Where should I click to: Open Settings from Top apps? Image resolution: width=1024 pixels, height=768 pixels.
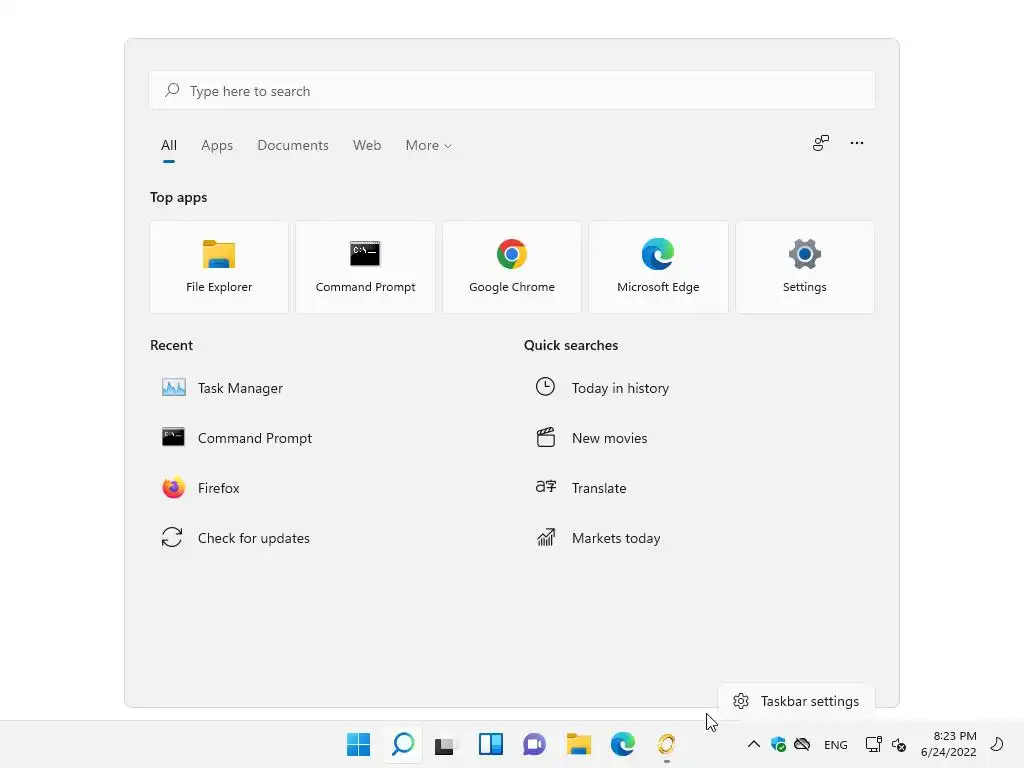click(x=805, y=267)
